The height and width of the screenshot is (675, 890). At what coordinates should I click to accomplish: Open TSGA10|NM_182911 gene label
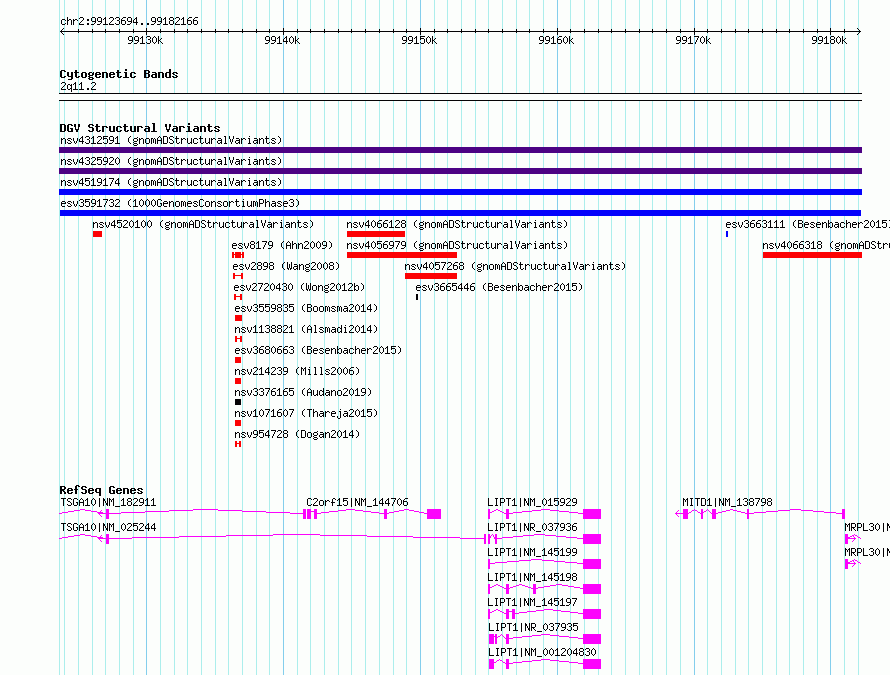(108, 502)
